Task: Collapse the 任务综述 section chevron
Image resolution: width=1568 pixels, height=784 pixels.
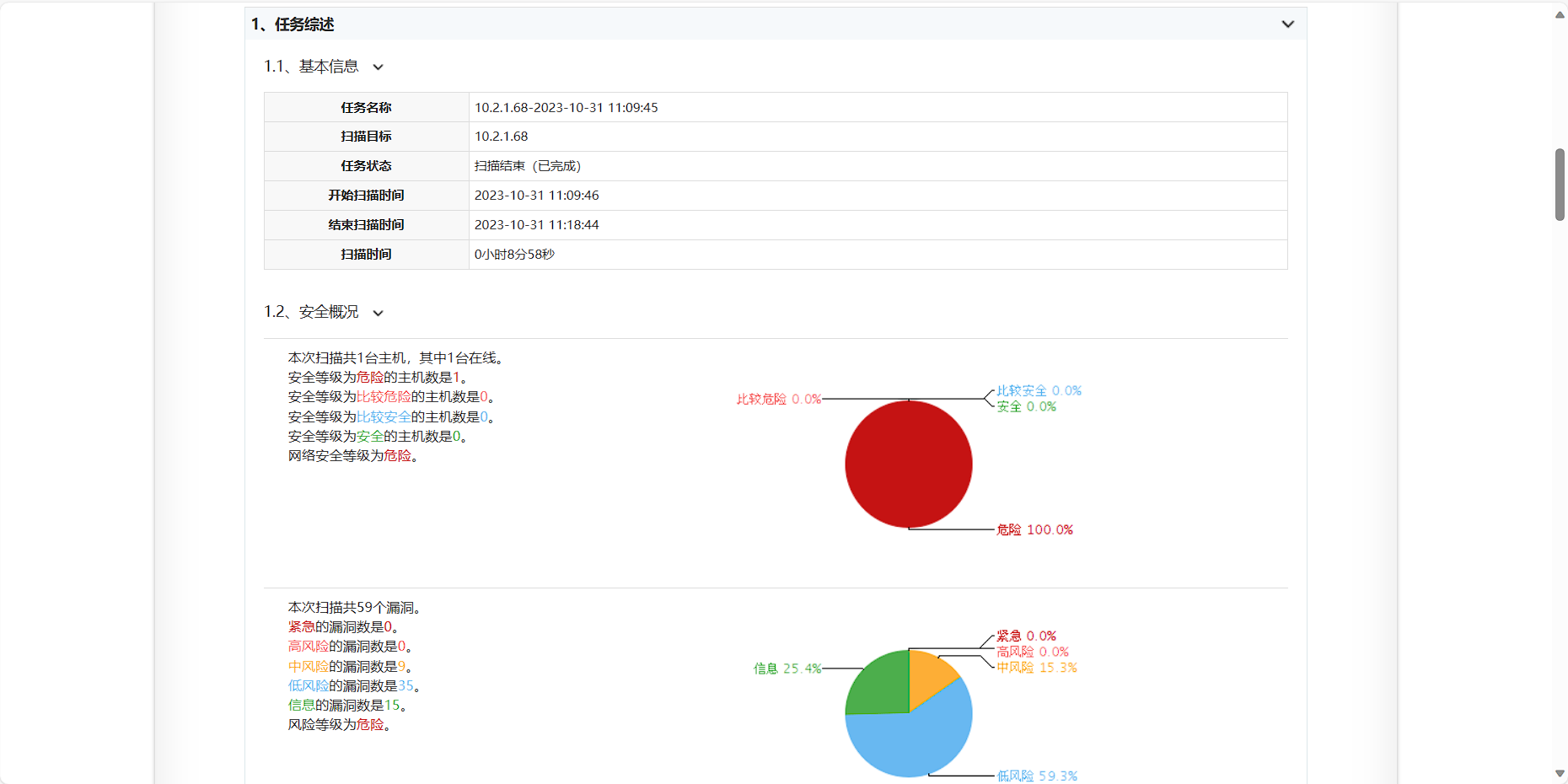Action: (1287, 24)
